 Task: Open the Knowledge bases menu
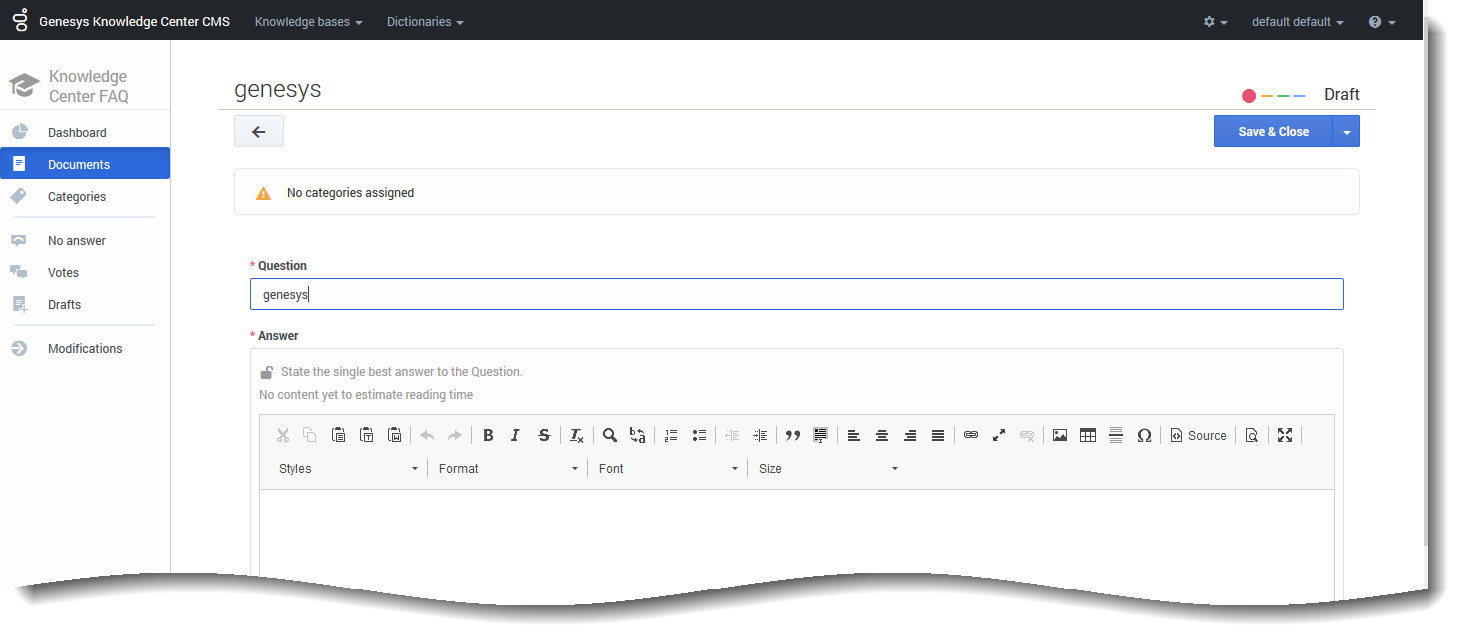tap(308, 22)
